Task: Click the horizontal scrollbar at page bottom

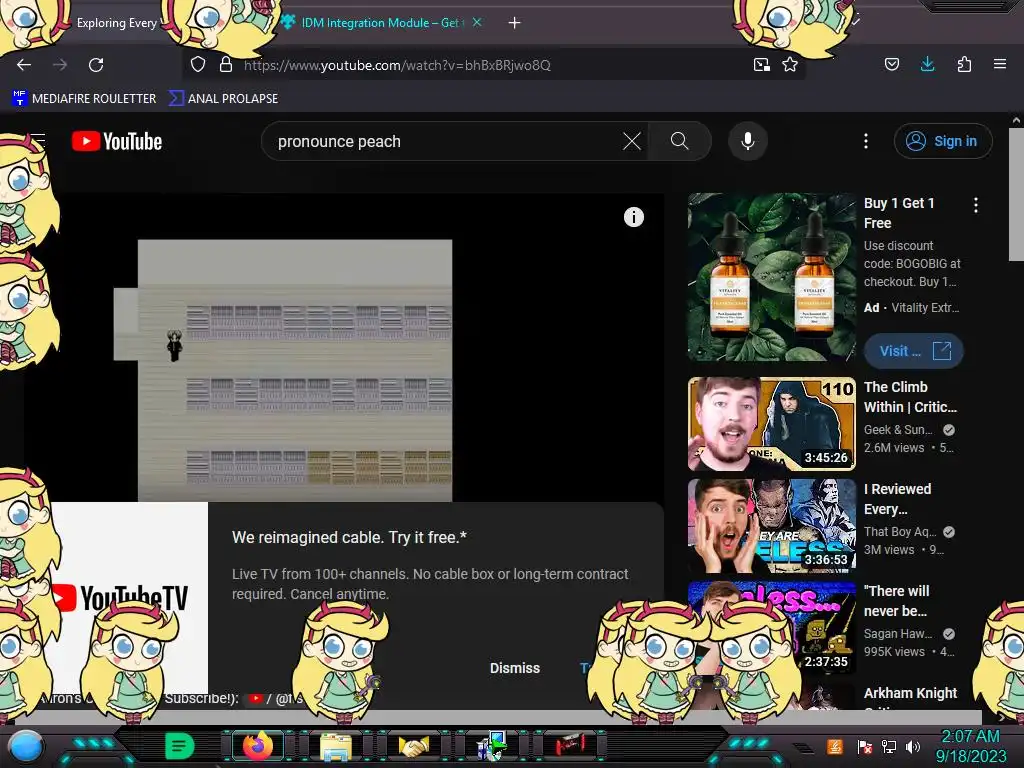Action: tap(498, 717)
